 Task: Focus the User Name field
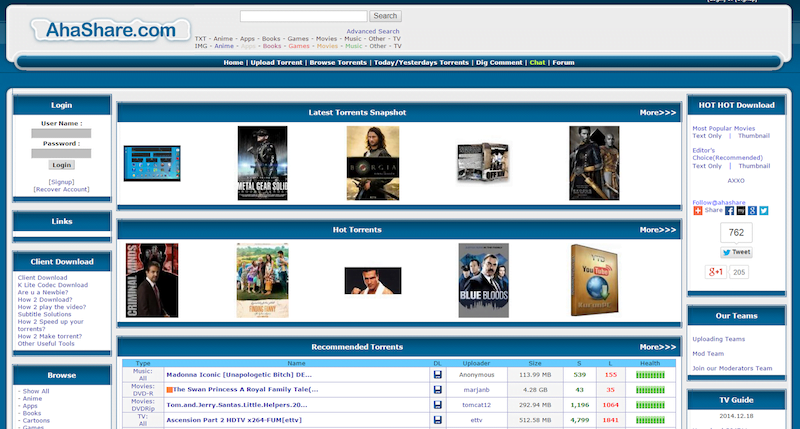pyautogui.click(x=61, y=133)
